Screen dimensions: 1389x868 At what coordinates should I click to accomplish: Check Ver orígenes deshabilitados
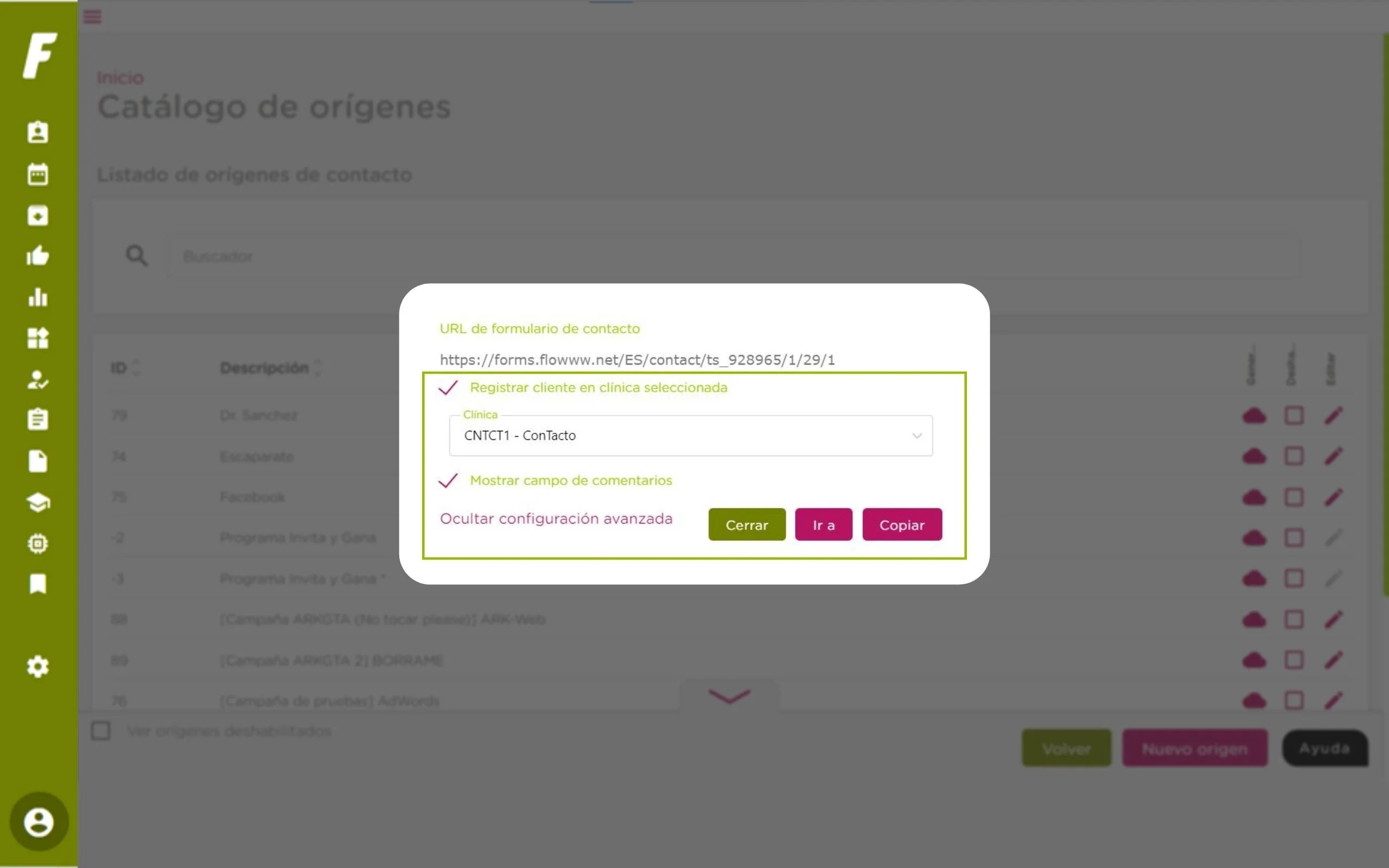pyautogui.click(x=101, y=731)
